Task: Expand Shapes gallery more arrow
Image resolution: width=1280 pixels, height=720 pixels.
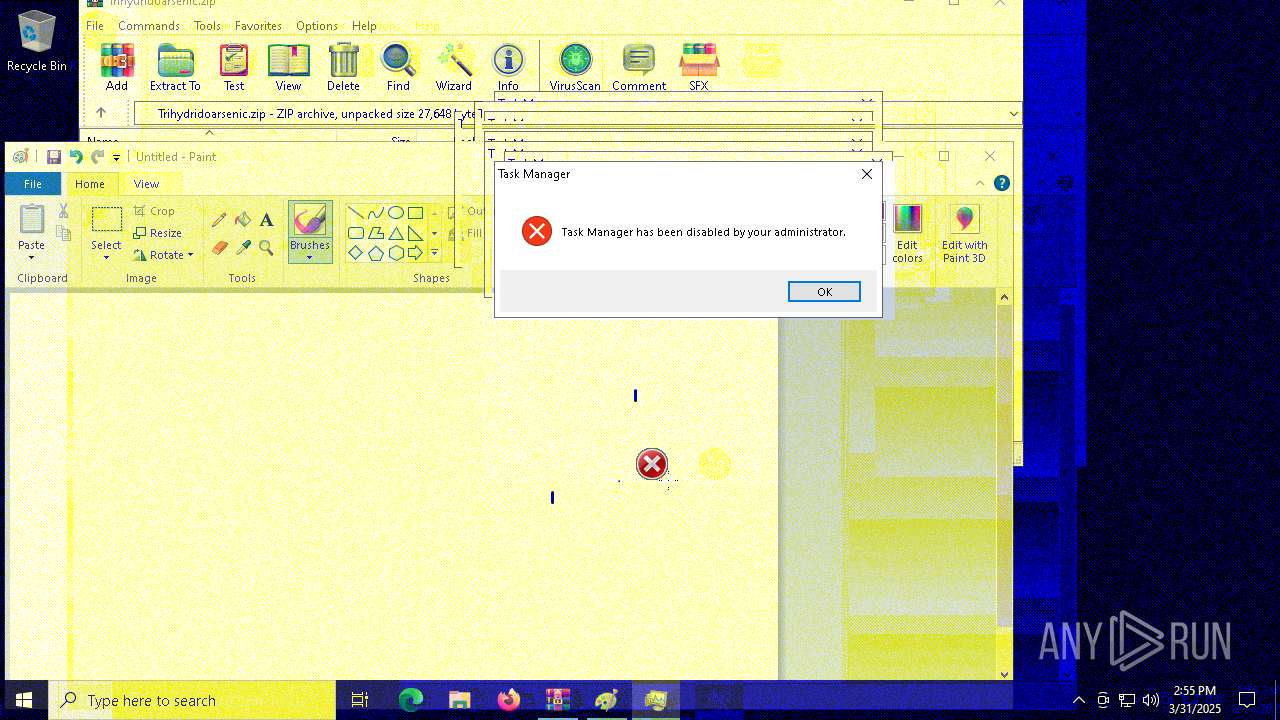Action: pos(434,253)
